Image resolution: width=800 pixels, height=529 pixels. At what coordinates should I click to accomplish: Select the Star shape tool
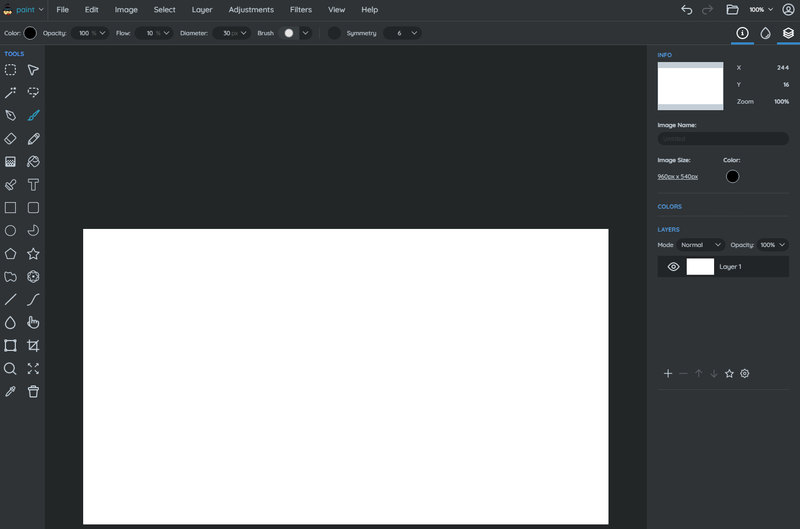click(33, 254)
